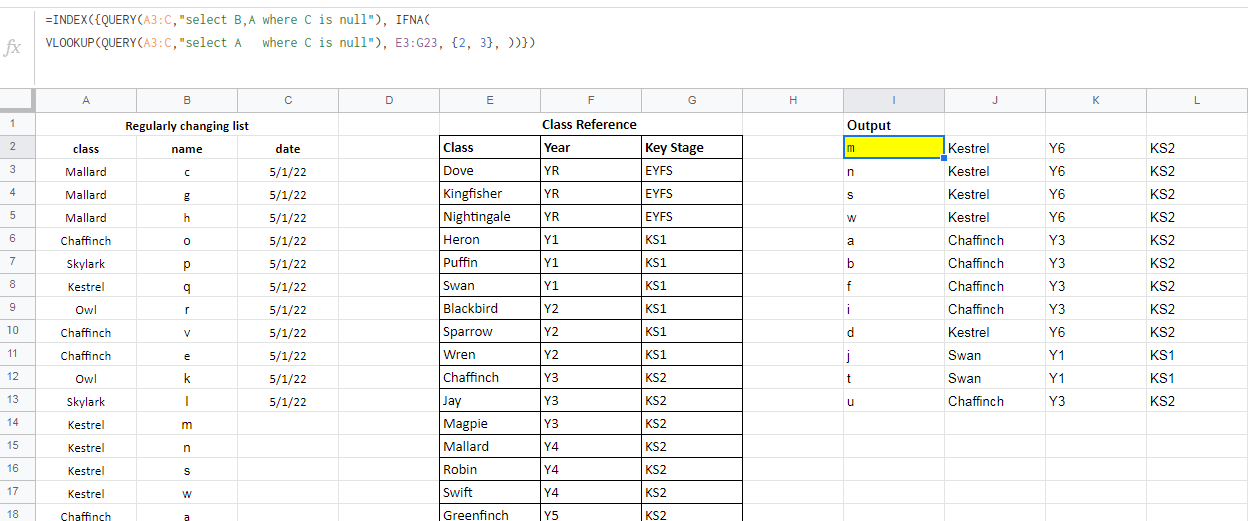This screenshot has width=1248, height=521.
Task: Select column E header
Action: coord(490,100)
